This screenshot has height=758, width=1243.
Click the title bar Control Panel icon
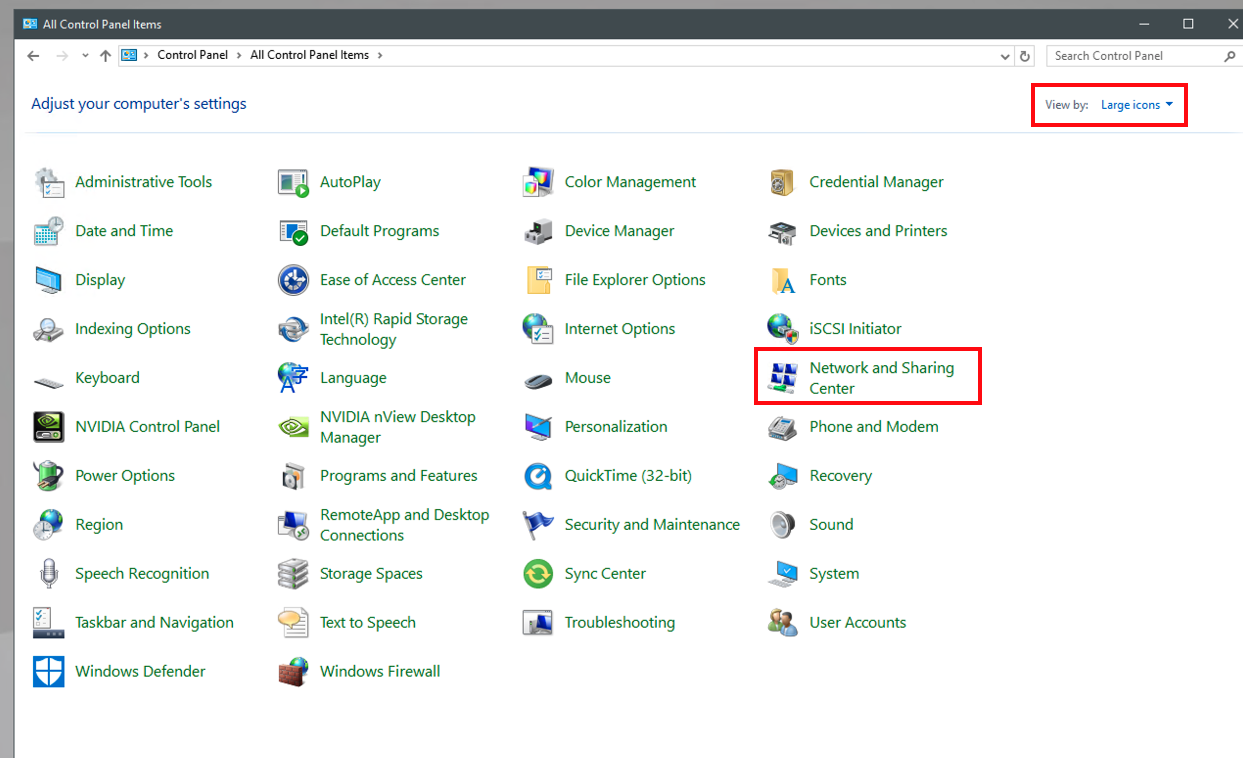coord(30,24)
